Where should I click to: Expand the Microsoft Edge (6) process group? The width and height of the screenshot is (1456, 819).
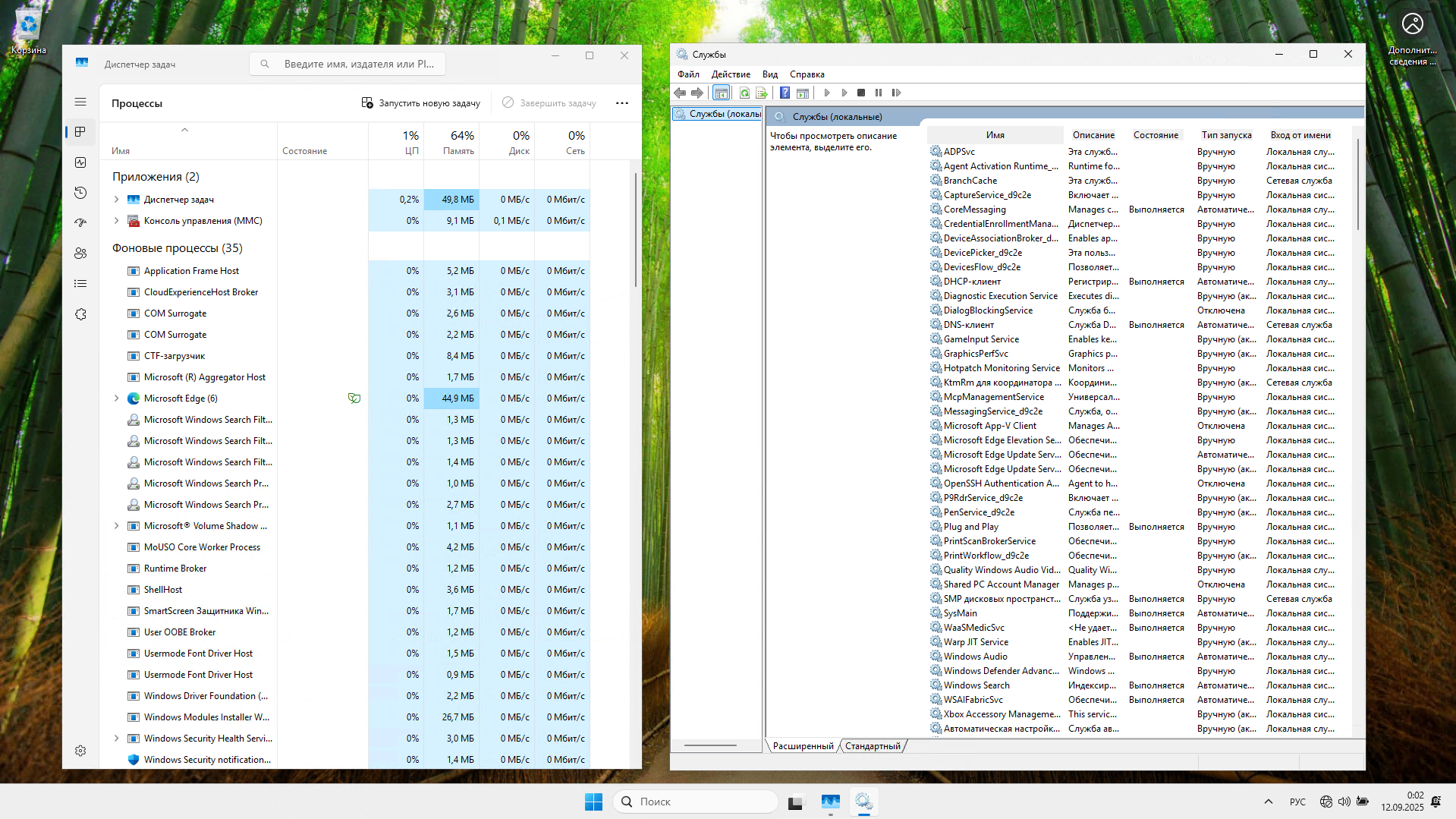pyautogui.click(x=116, y=398)
